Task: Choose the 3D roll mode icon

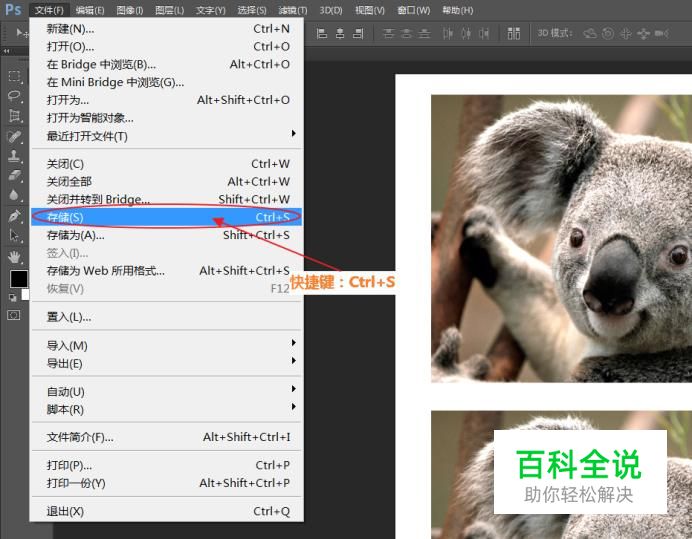Action: coord(608,33)
